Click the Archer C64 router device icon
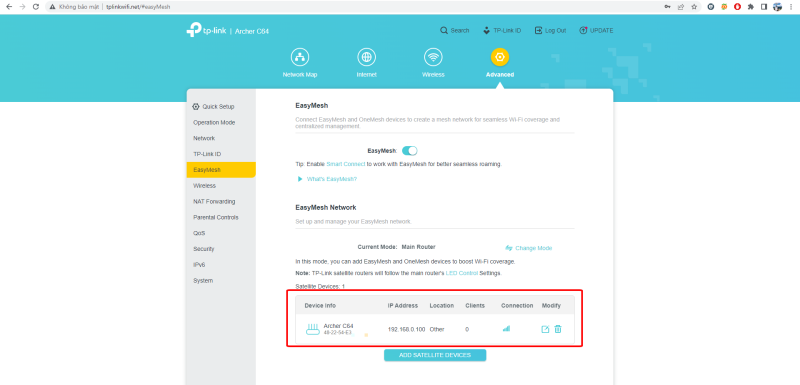 [312, 329]
